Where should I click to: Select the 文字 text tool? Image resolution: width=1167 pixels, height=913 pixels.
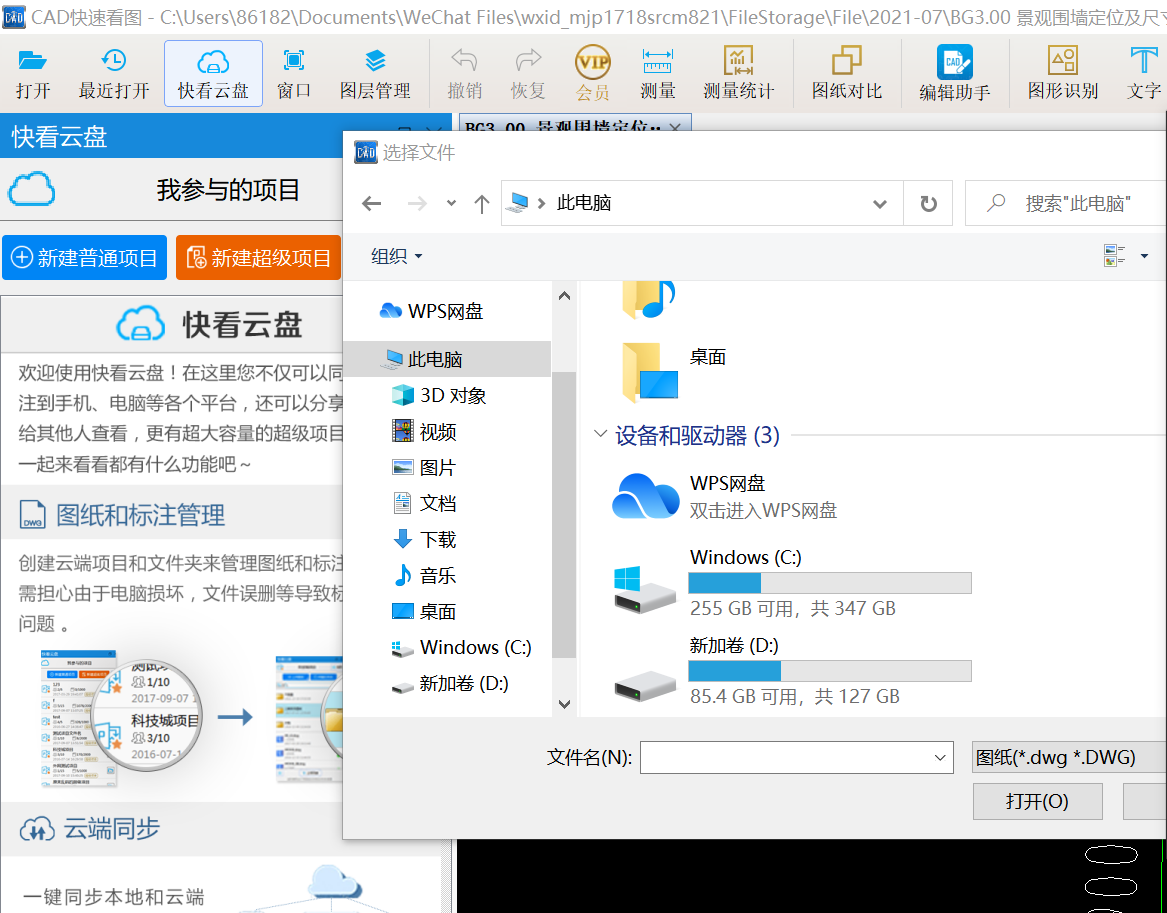[1144, 74]
